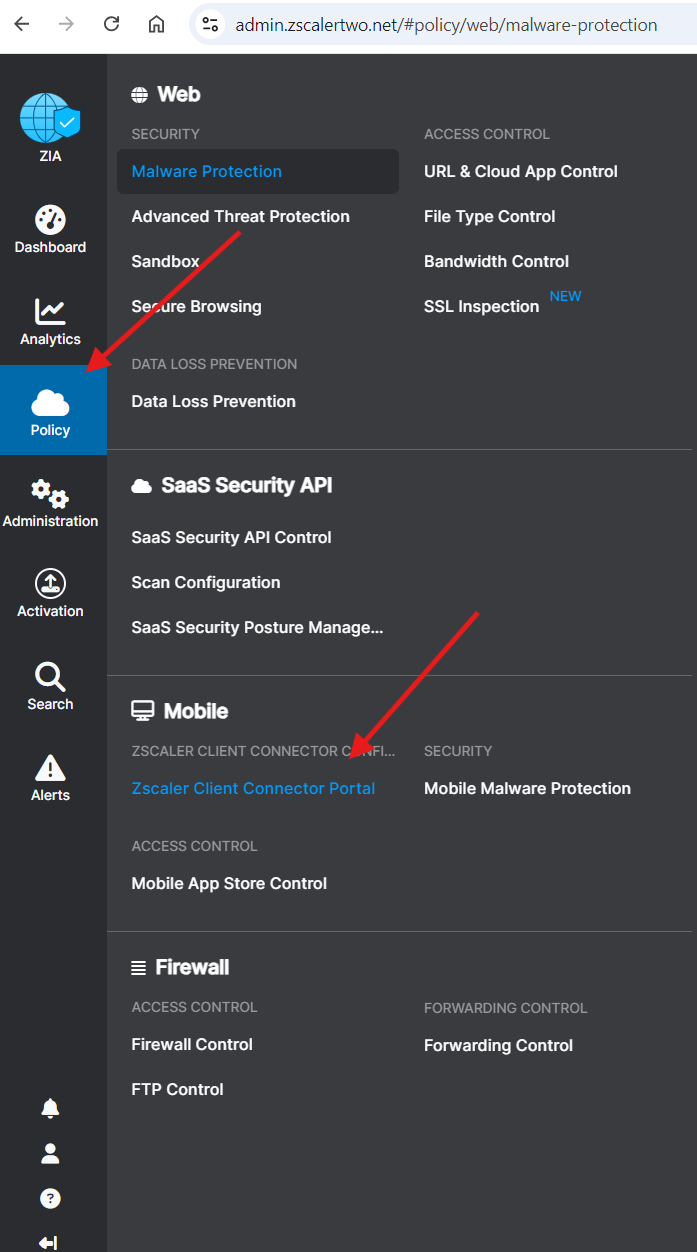
Task: Click the Firewall section heading
Action: (192, 967)
